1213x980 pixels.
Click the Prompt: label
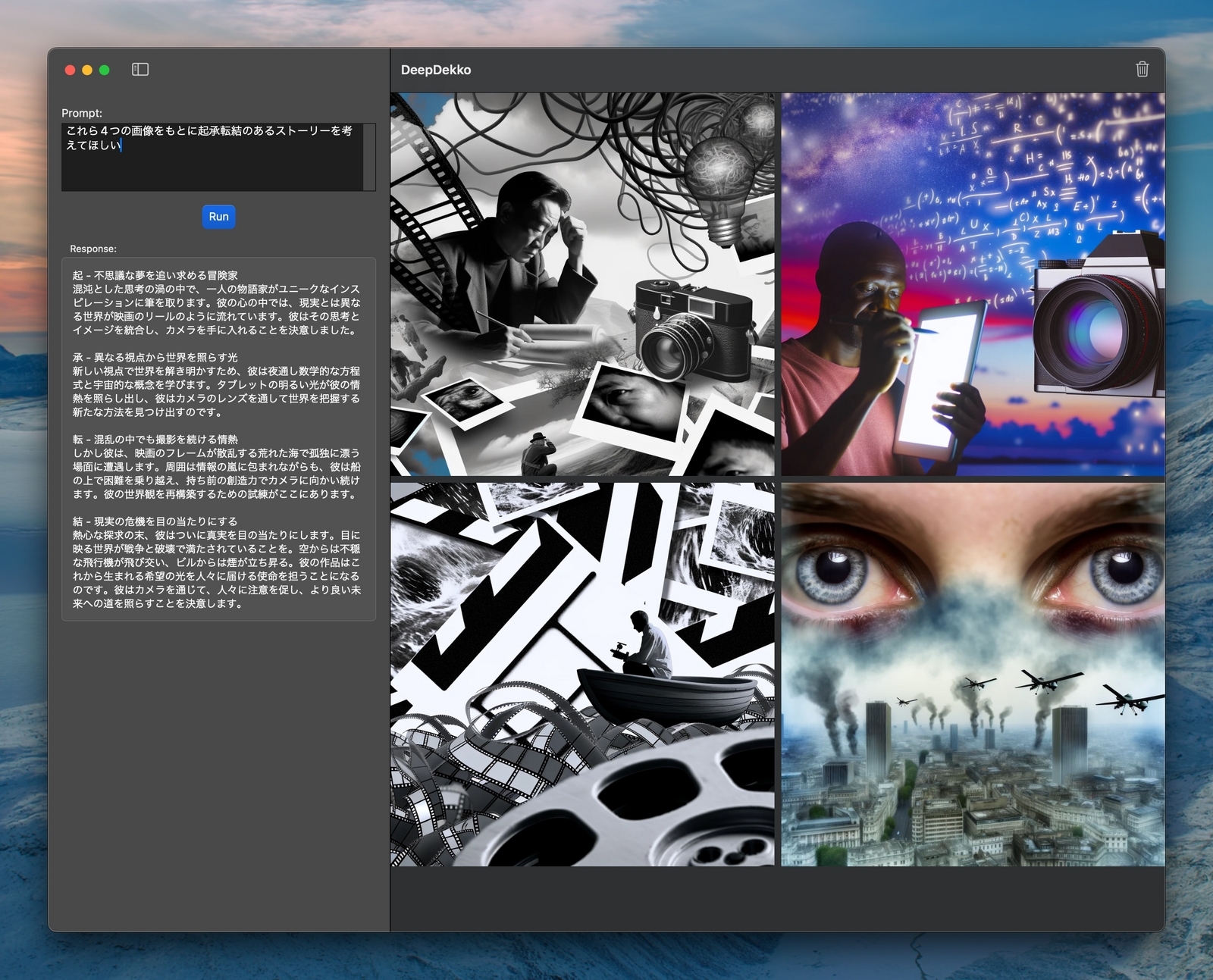pos(80,112)
